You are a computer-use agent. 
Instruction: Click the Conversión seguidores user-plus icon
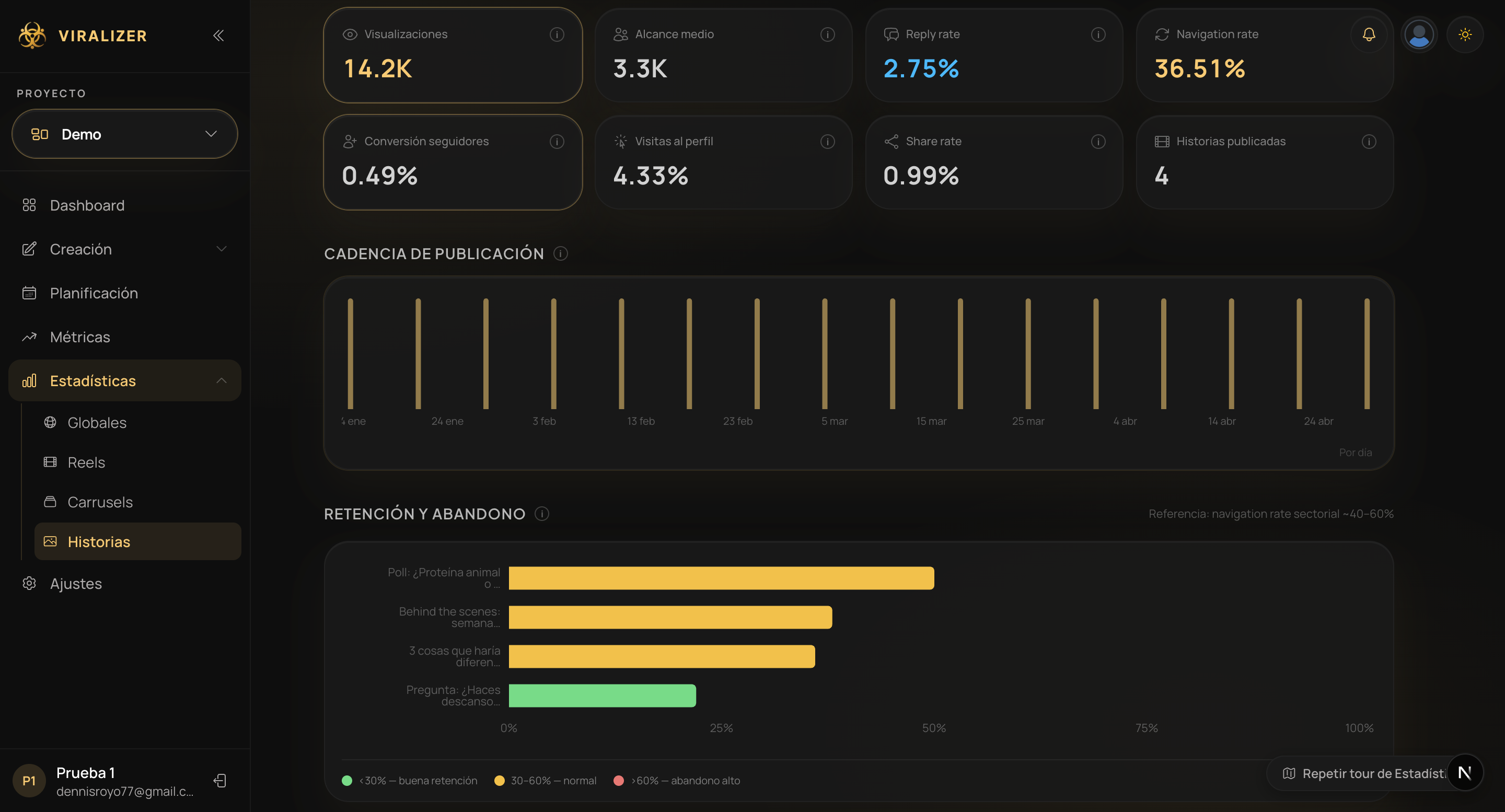click(350, 142)
